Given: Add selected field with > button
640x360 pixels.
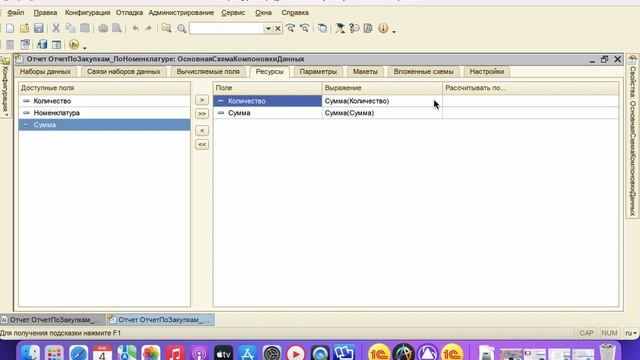Looking at the screenshot, I should coord(202,100).
